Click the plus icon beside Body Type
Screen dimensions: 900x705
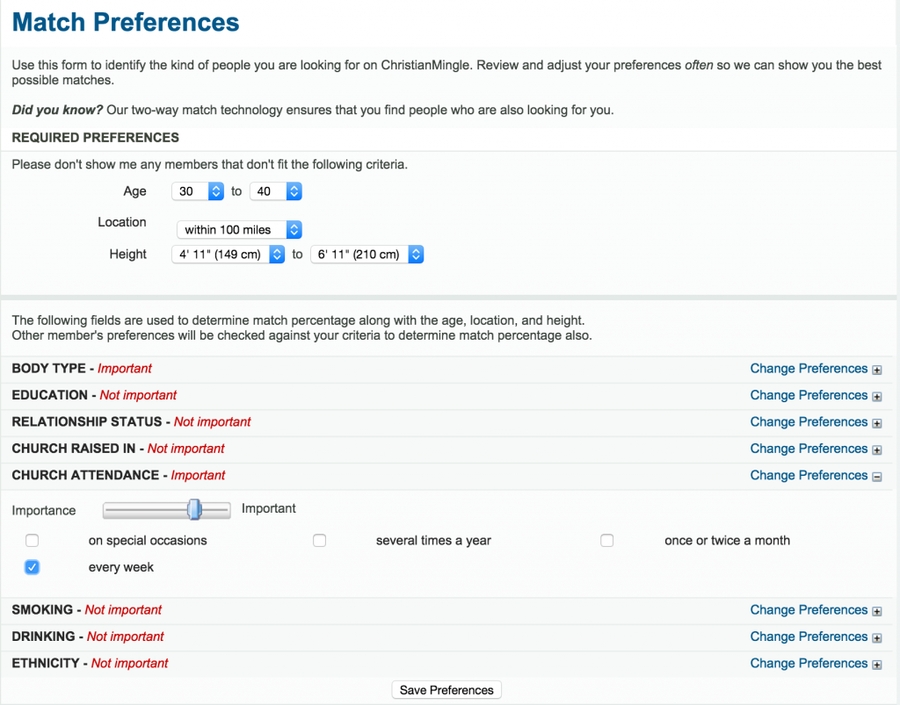click(877, 370)
